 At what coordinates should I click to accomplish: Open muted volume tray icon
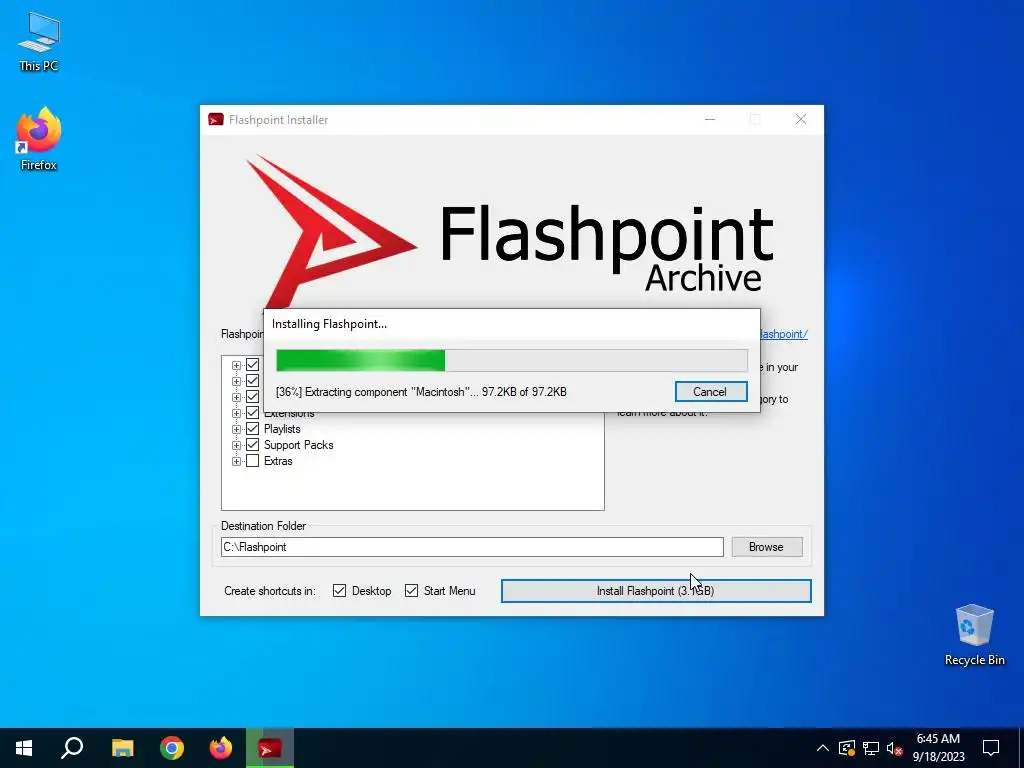pos(894,748)
